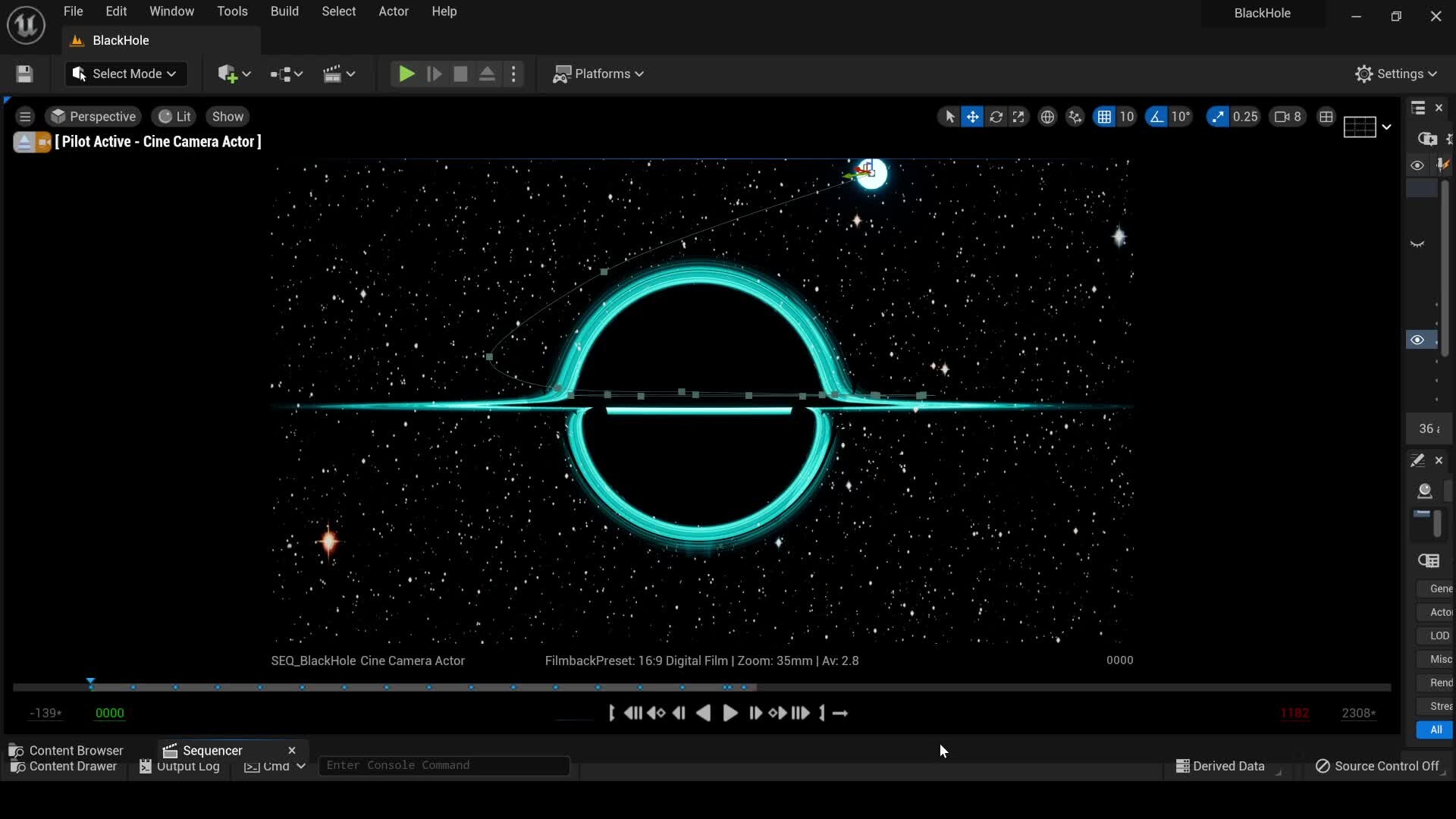Open the viewport hamburger menu
The width and height of the screenshot is (1456, 819).
click(25, 116)
